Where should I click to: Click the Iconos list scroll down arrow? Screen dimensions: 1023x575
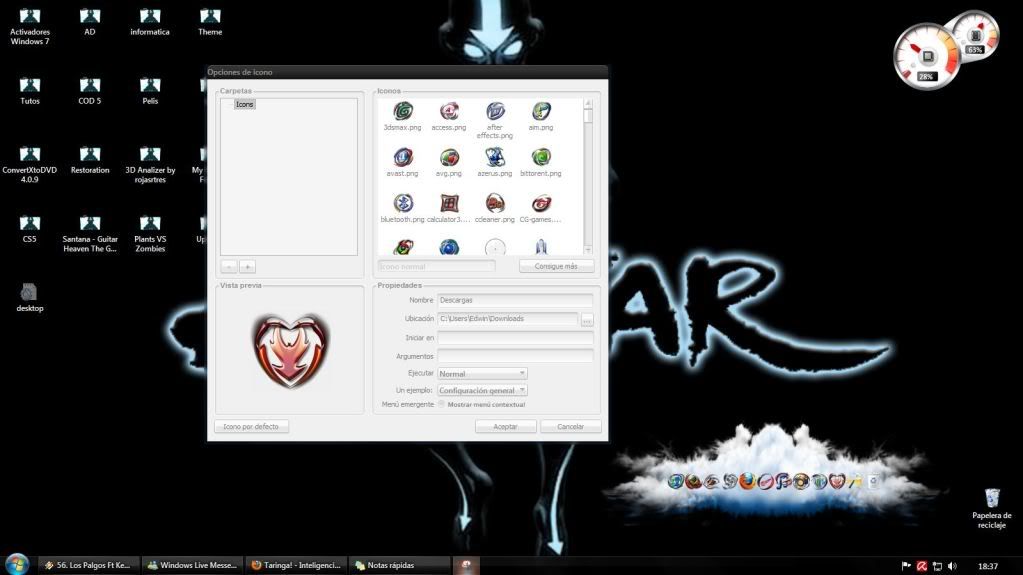pos(588,250)
